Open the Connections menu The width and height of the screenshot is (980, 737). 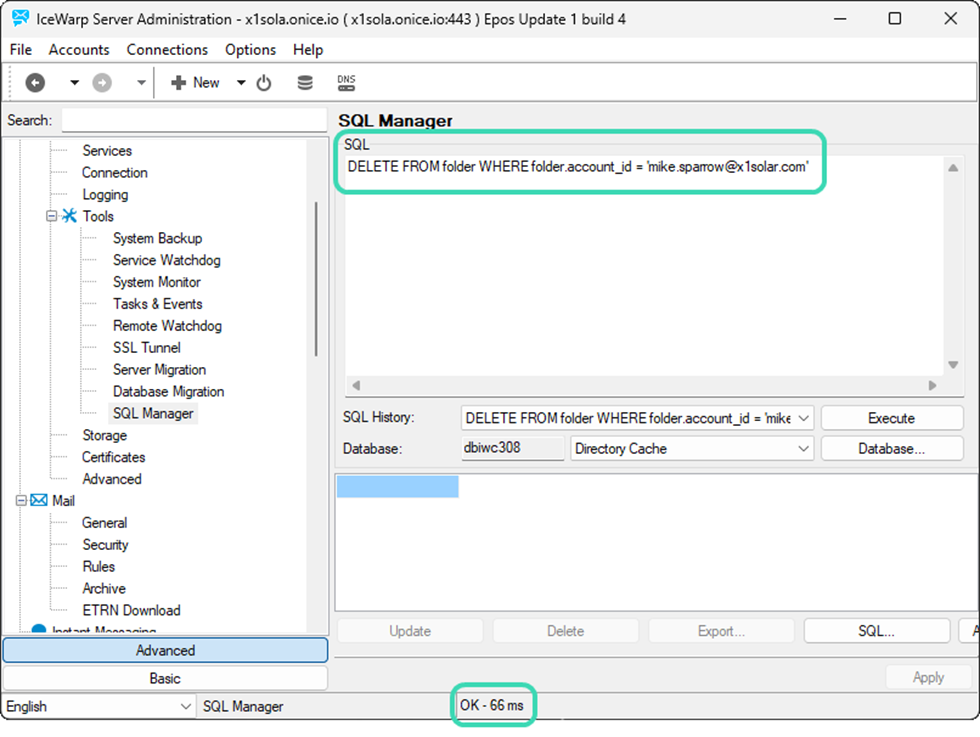pyautogui.click(x=167, y=49)
